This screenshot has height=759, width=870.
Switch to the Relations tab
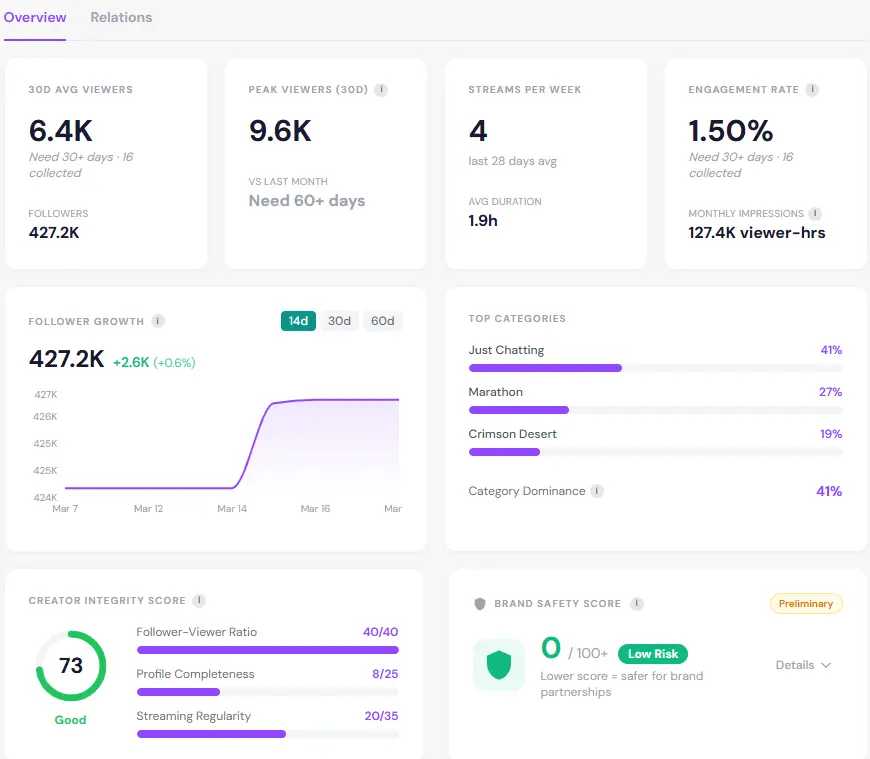tap(120, 17)
